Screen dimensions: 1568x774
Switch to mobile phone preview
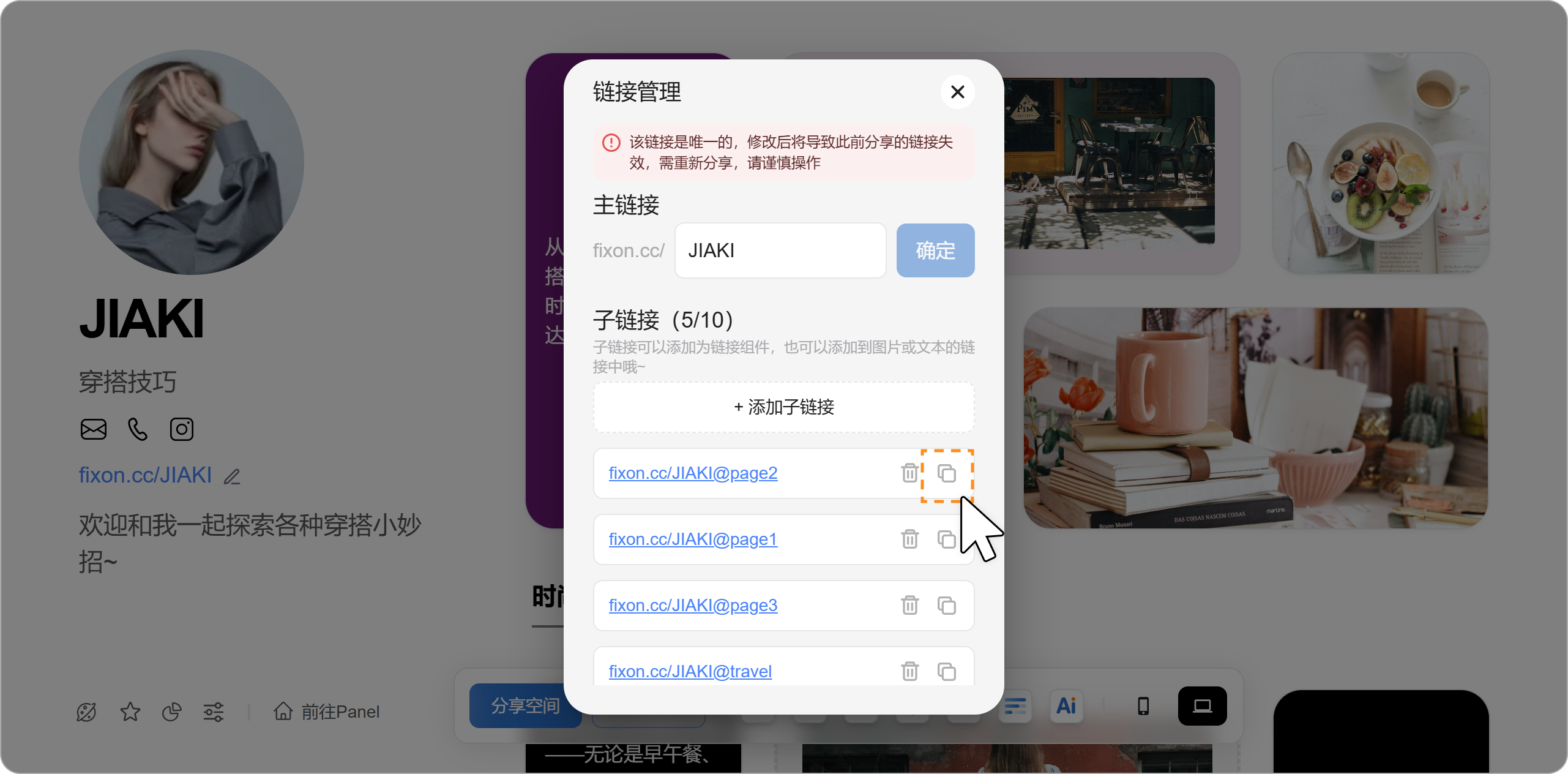(x=1143, y=706)
